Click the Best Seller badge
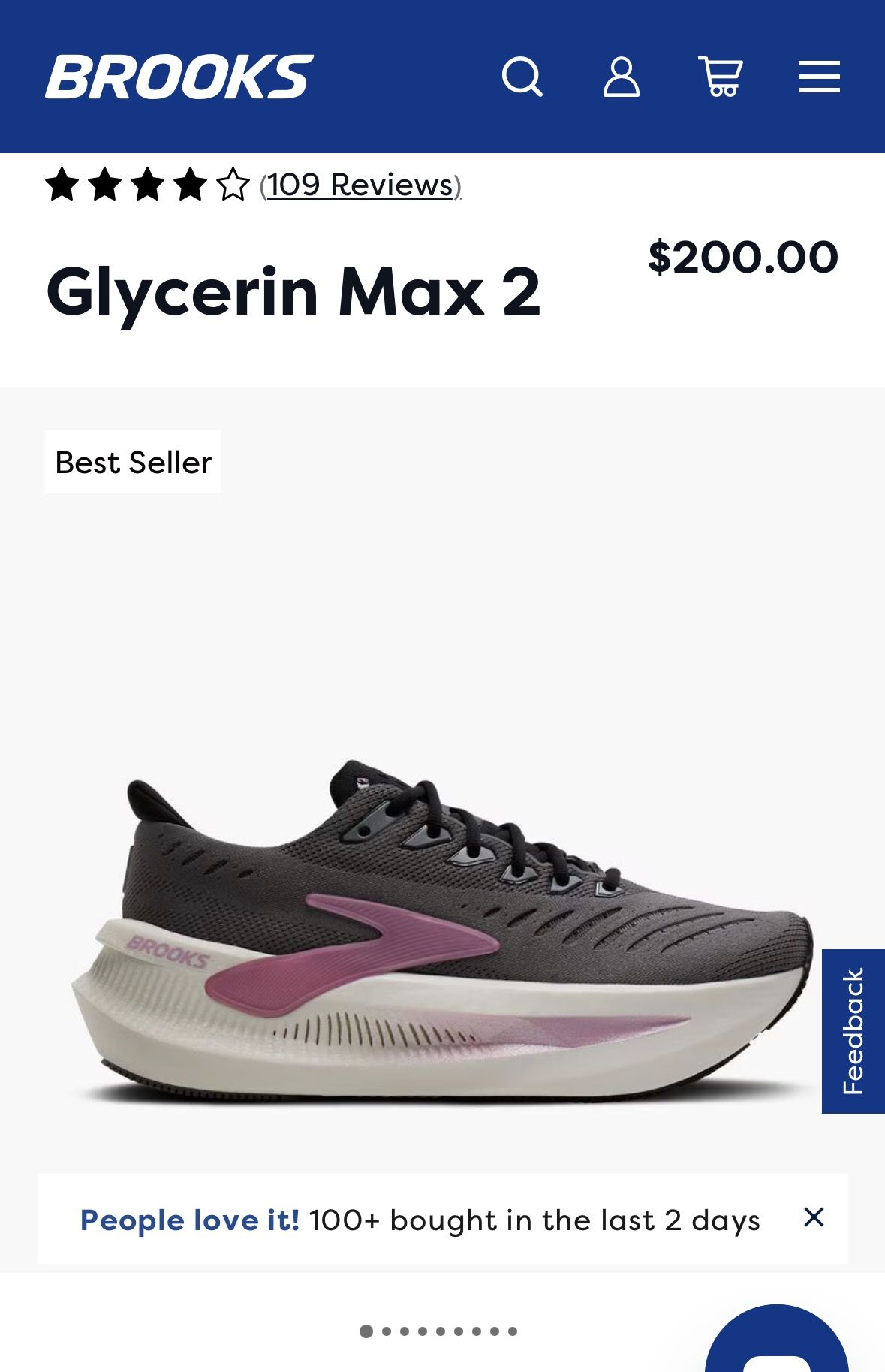Viewport: 885px width, 1372px height. tap(133, 462)
